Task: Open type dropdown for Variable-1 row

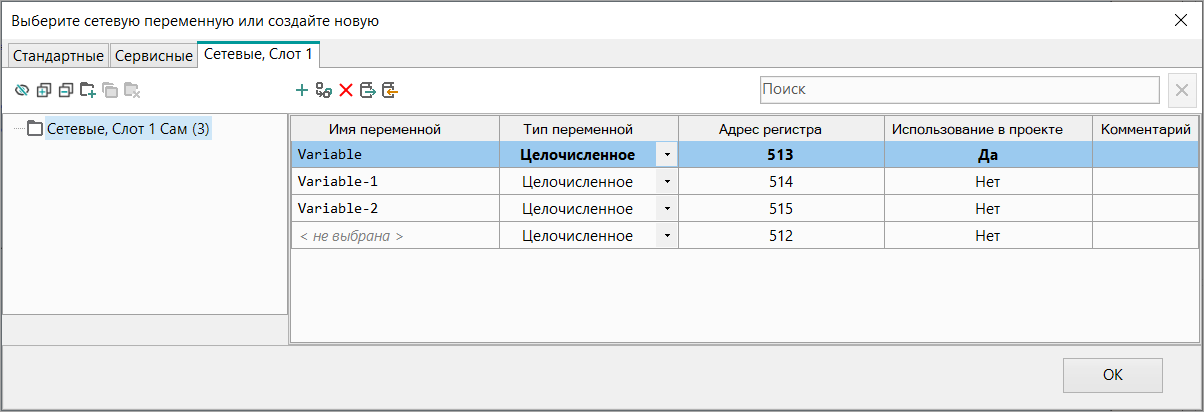Action: (x=666, y=182)
